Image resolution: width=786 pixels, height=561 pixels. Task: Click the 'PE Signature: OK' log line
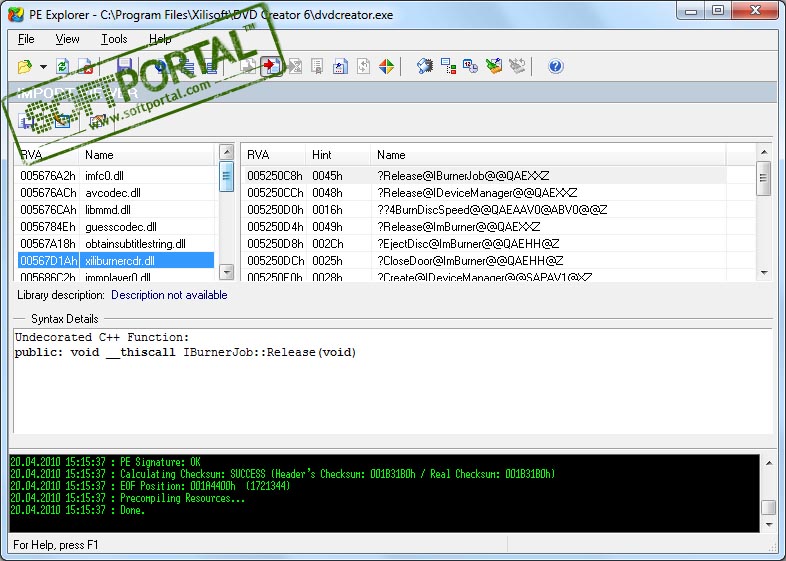pos(105,462)
